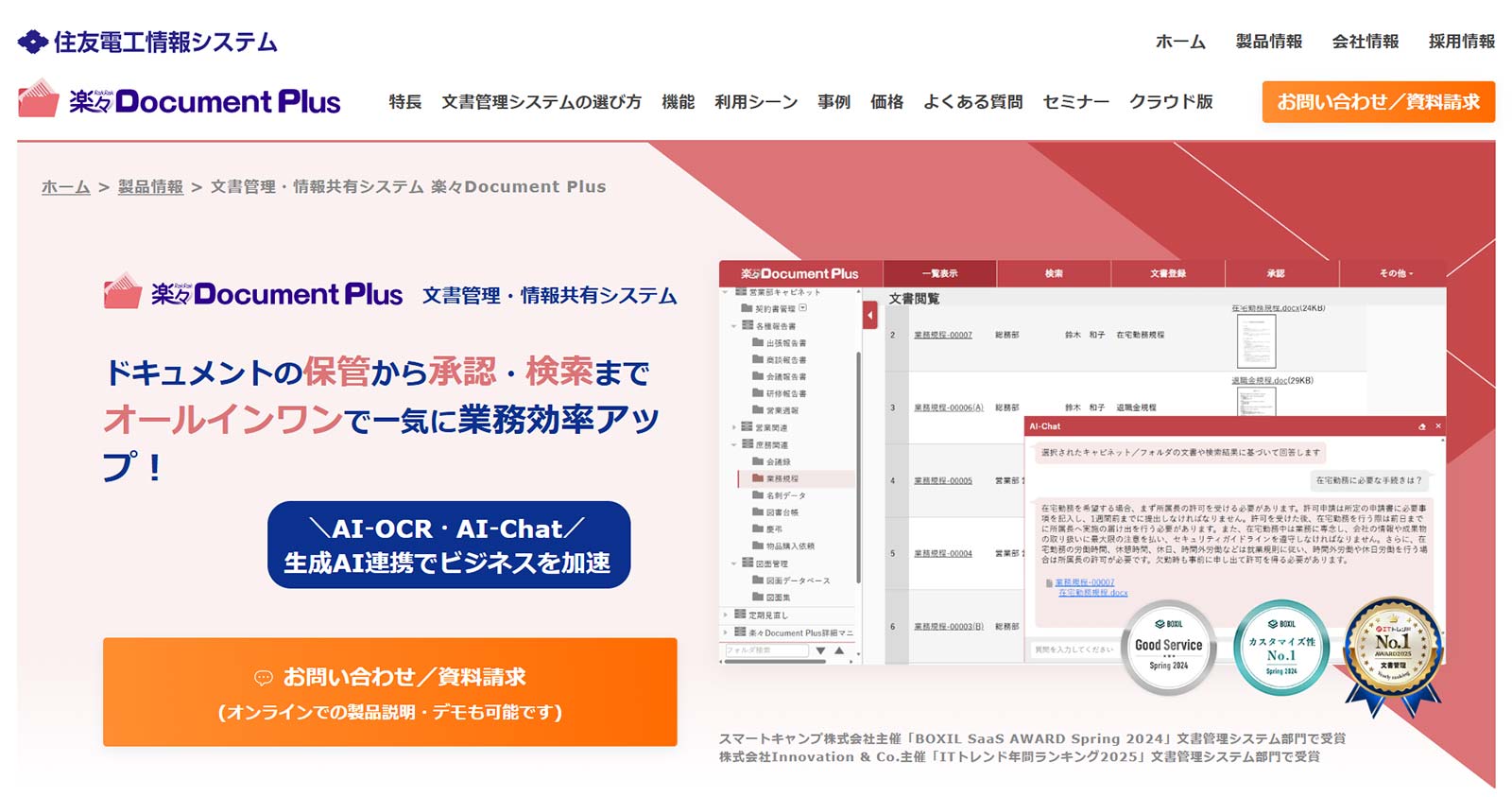Viewport: 1512px width, 797px height.
Task: Click the フォルダ検索 input field
Action: point(766,650)
